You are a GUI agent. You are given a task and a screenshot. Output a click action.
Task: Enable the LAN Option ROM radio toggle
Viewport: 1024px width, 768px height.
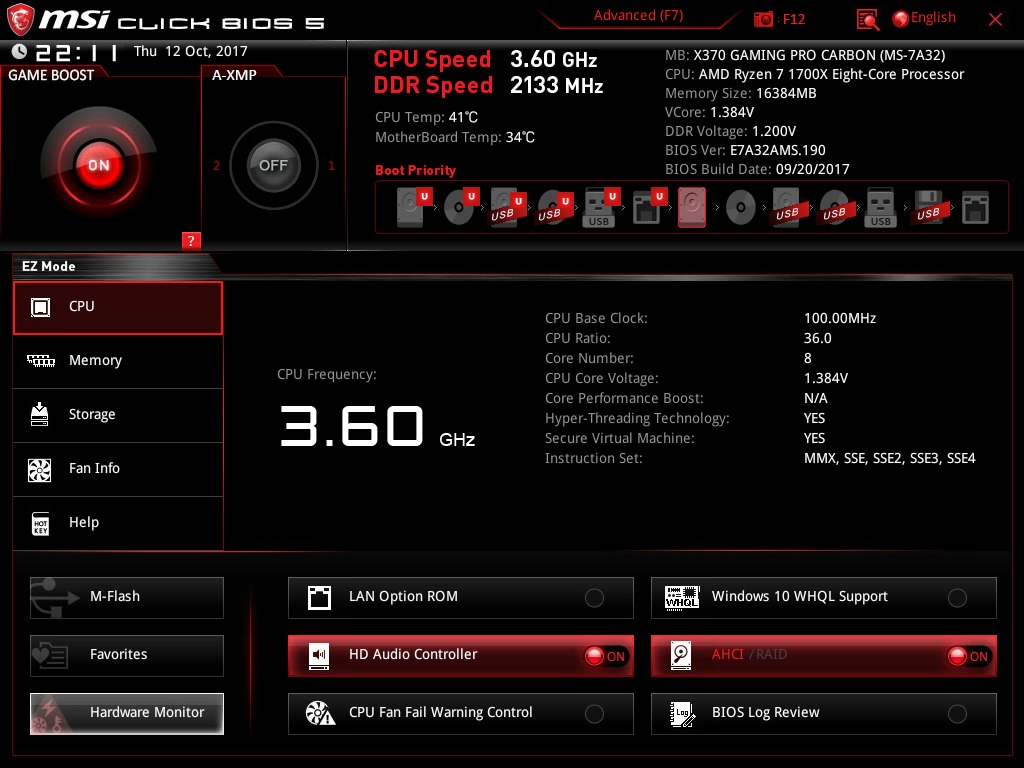594,598
